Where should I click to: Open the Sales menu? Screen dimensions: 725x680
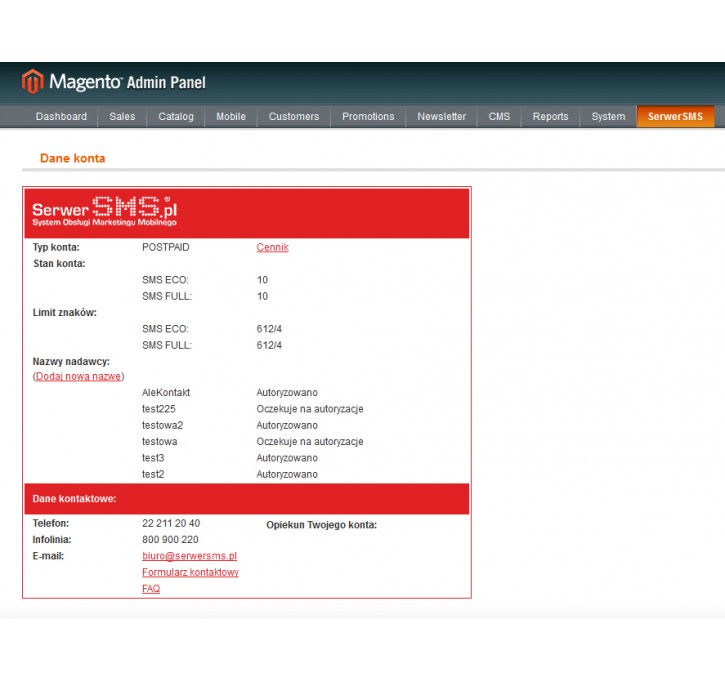tap(123, 116)
